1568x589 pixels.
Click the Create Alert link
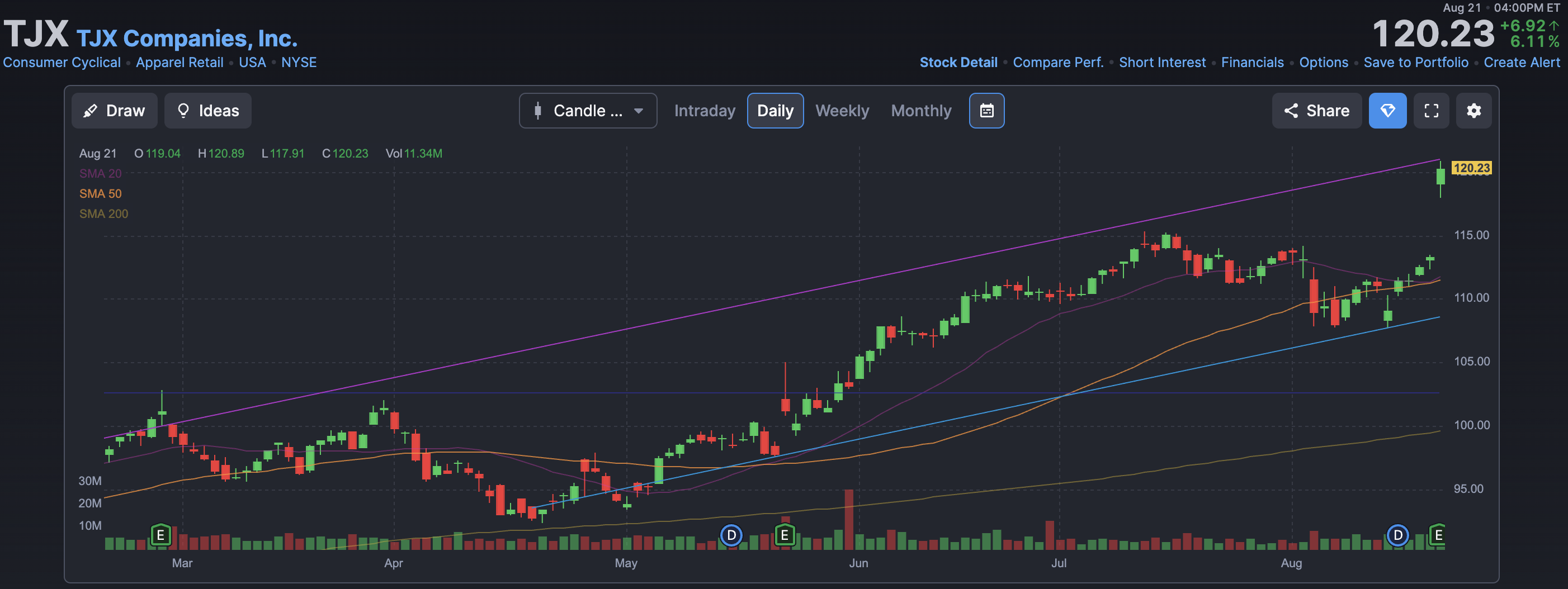click(1521, 62)
